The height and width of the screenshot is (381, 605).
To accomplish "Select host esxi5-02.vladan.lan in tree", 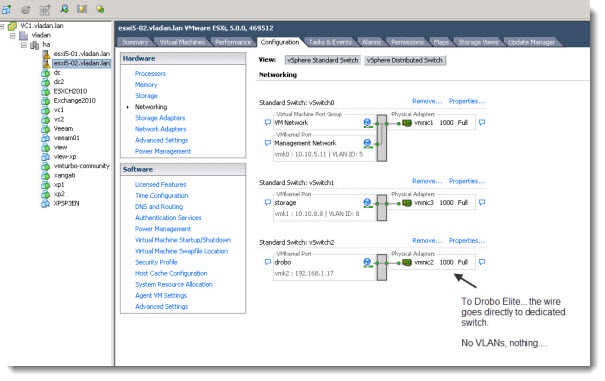I will tap(81, 63).
